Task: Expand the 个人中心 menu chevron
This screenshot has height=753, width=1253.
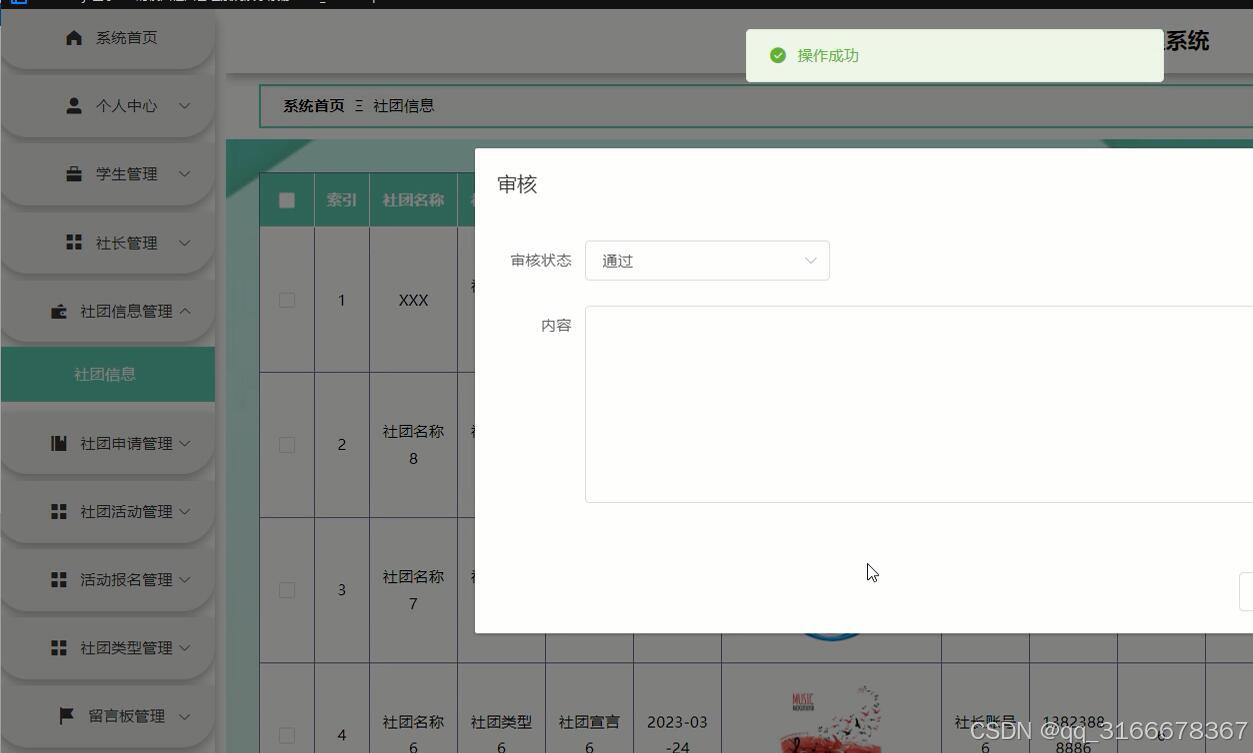Action: 184,105
